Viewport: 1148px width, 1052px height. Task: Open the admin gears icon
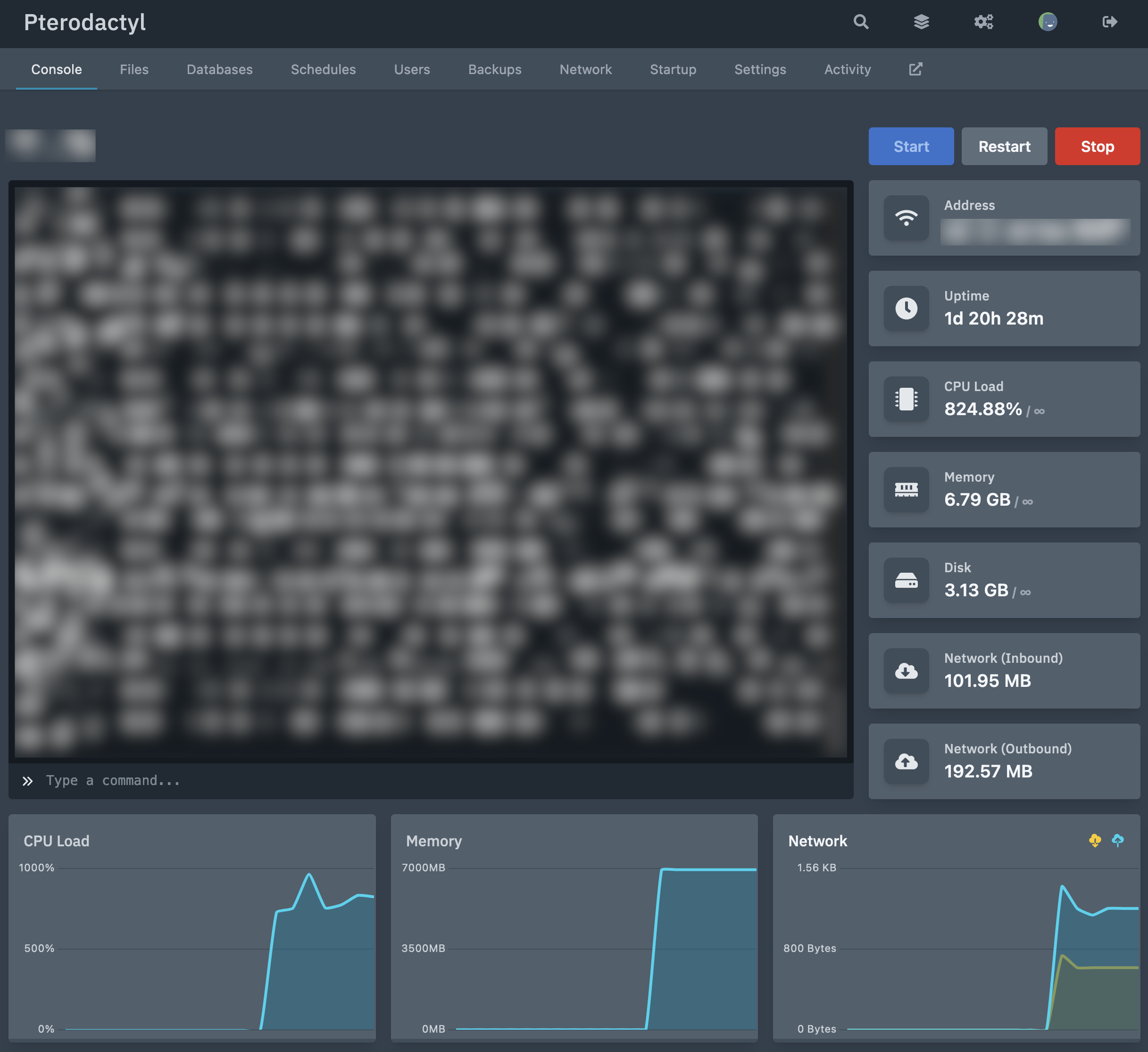click(x=983, y=22)
